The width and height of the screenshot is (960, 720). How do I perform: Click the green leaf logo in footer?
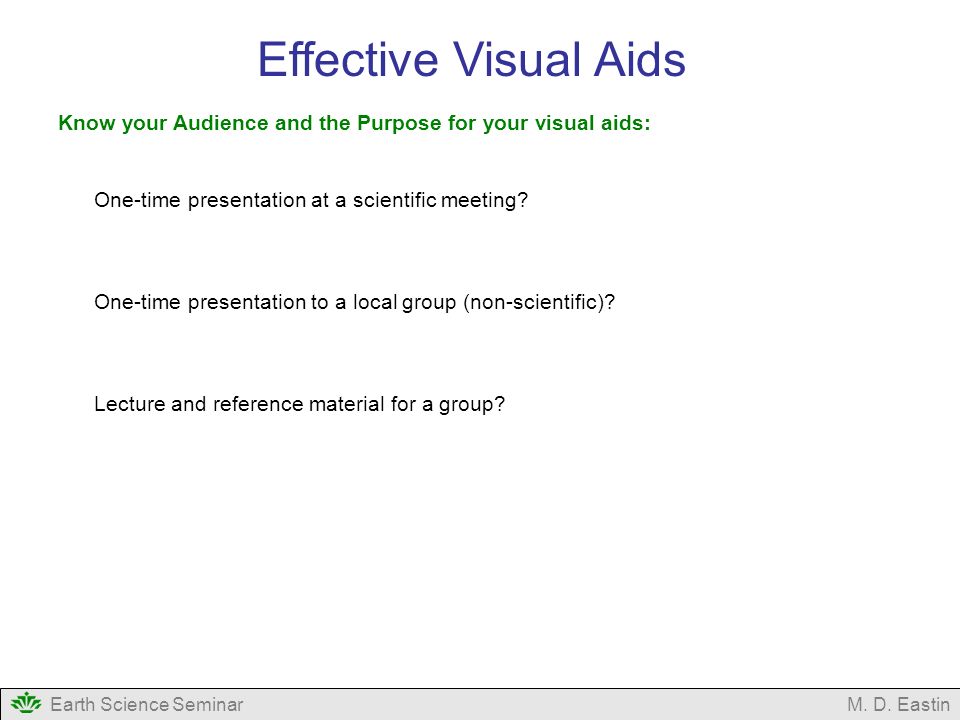pyautogui.click(x=26, y=703)
